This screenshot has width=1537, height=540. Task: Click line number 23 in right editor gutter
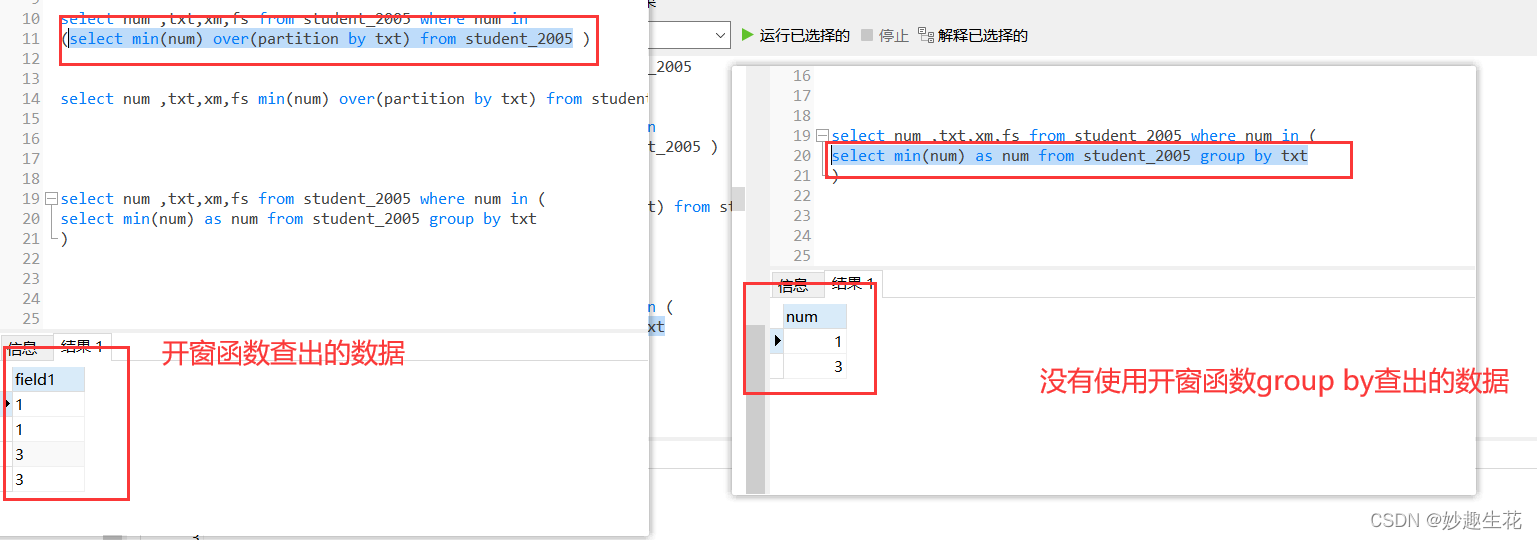pyautogui.click(x=801, y=216)
